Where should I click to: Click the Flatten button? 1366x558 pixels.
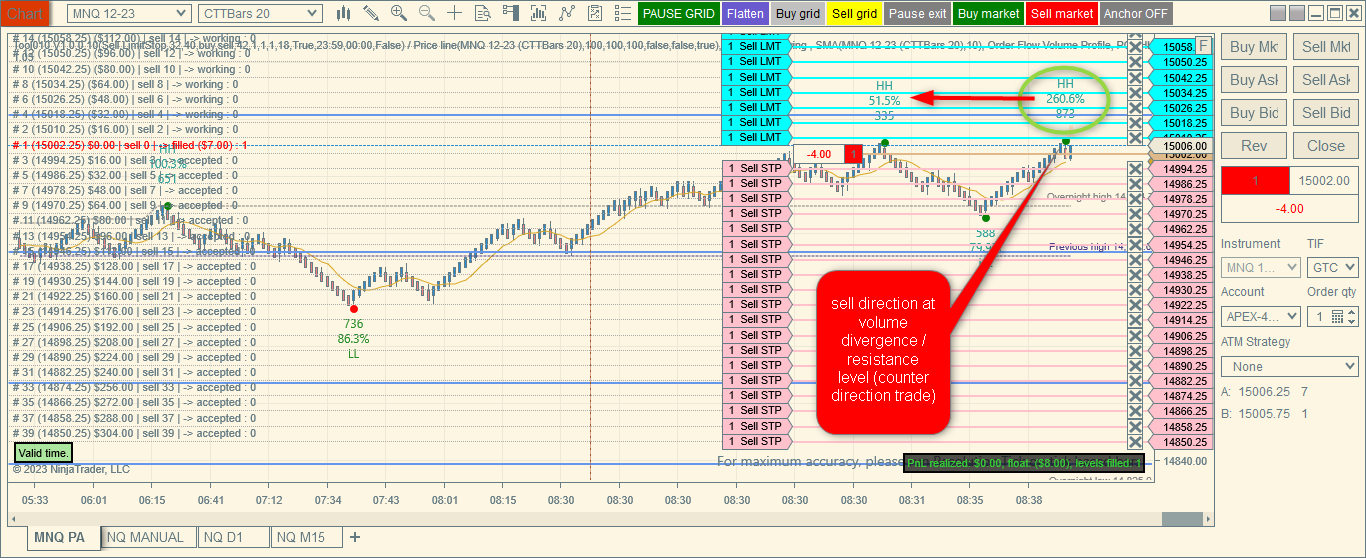click(745, 14)
